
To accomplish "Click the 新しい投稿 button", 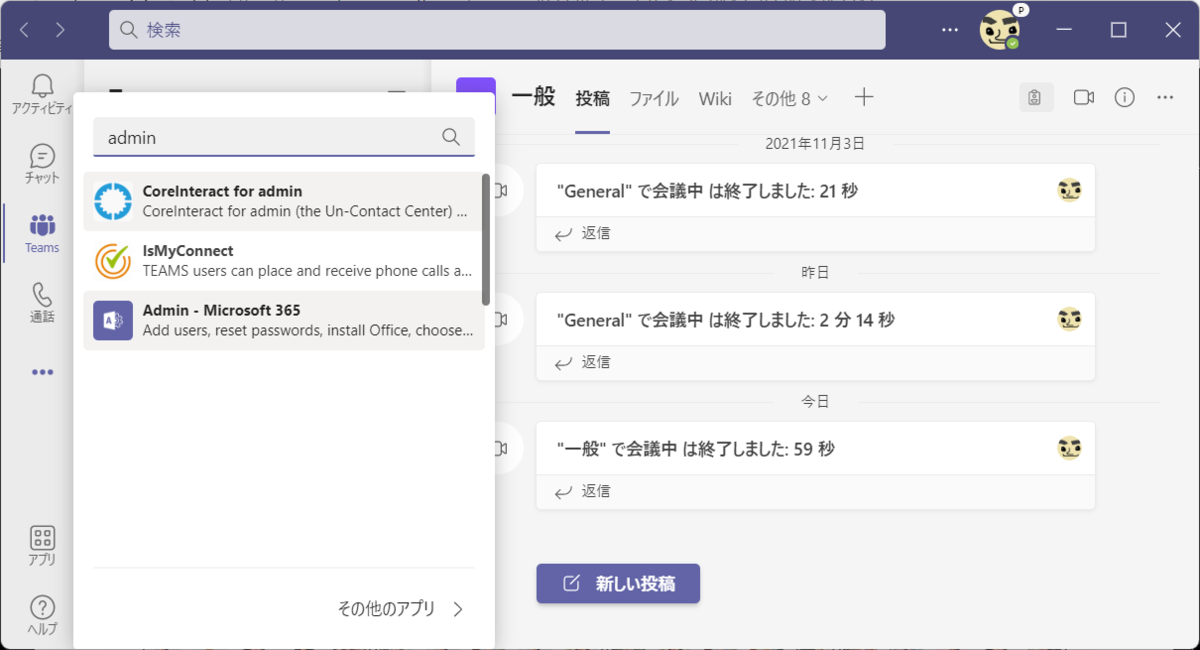I will click(x=618, y=584).
